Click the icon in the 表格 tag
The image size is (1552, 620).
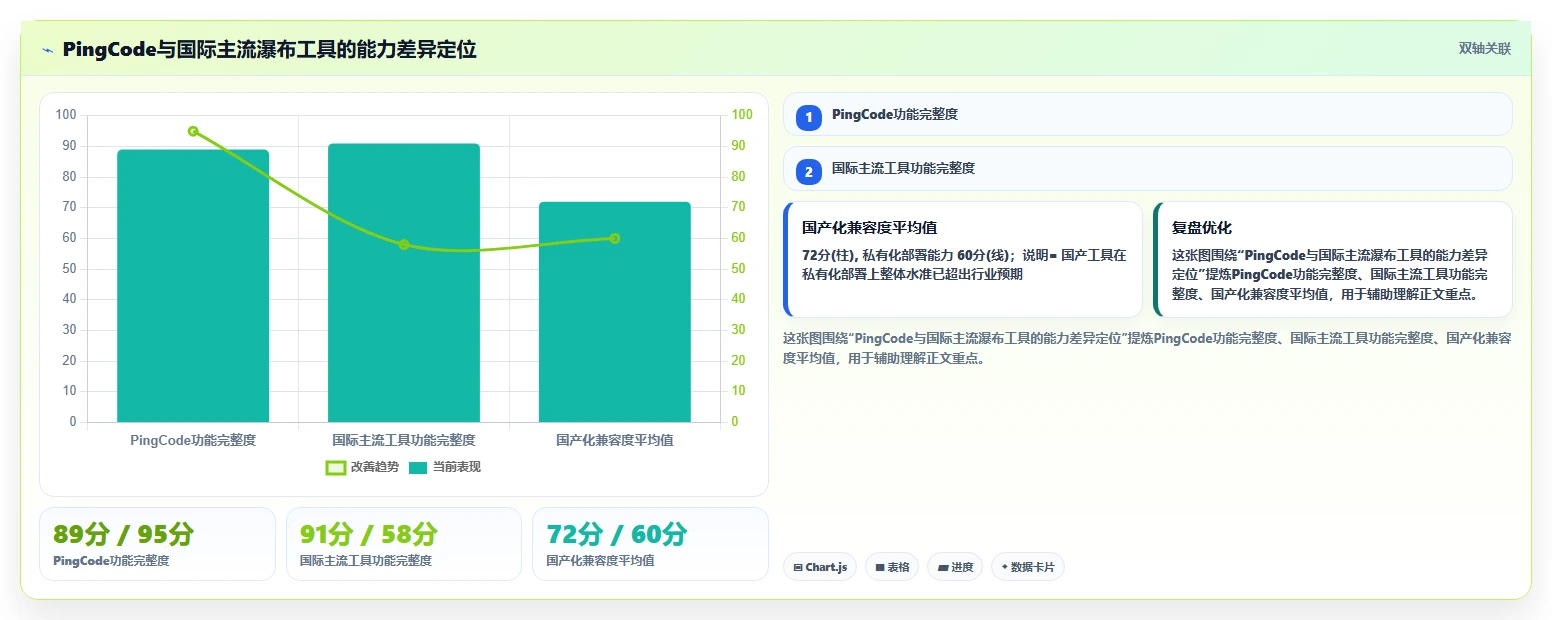tap(880, 567)
